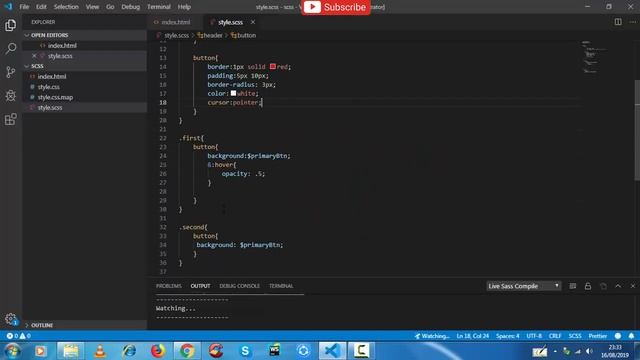640x360 pixels.
Task: Click CRLF line ending status item
Action: (555, 336)
